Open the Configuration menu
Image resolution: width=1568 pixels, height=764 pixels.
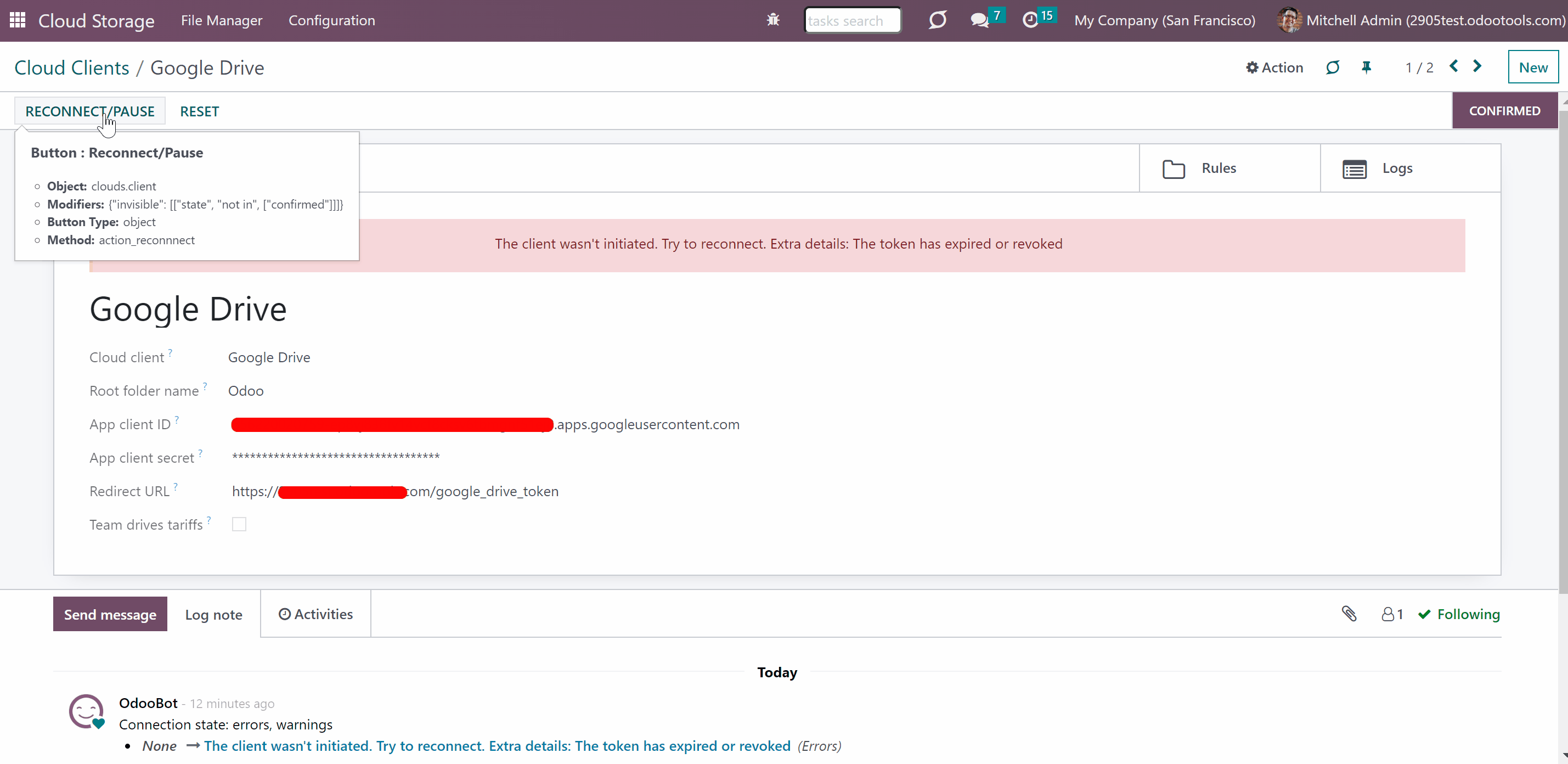coord(332,20)
